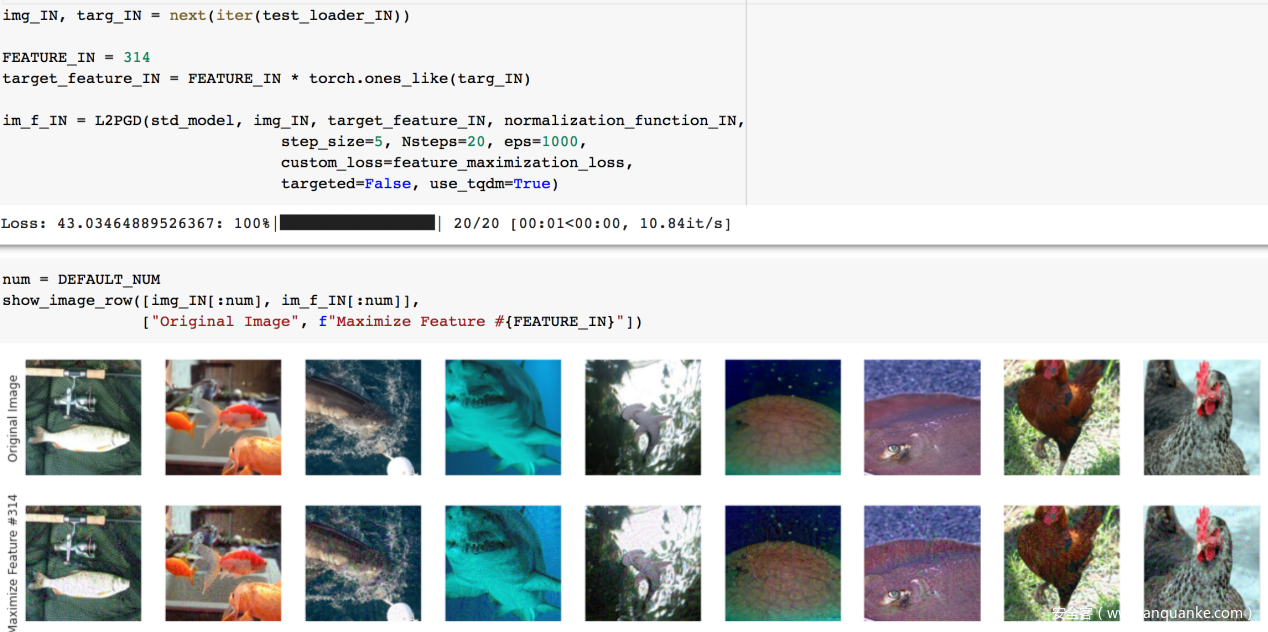Click the feature-maximized hammerhead shark image
Viewport: 1268px width, 632px height.
[x=643, y=563]
